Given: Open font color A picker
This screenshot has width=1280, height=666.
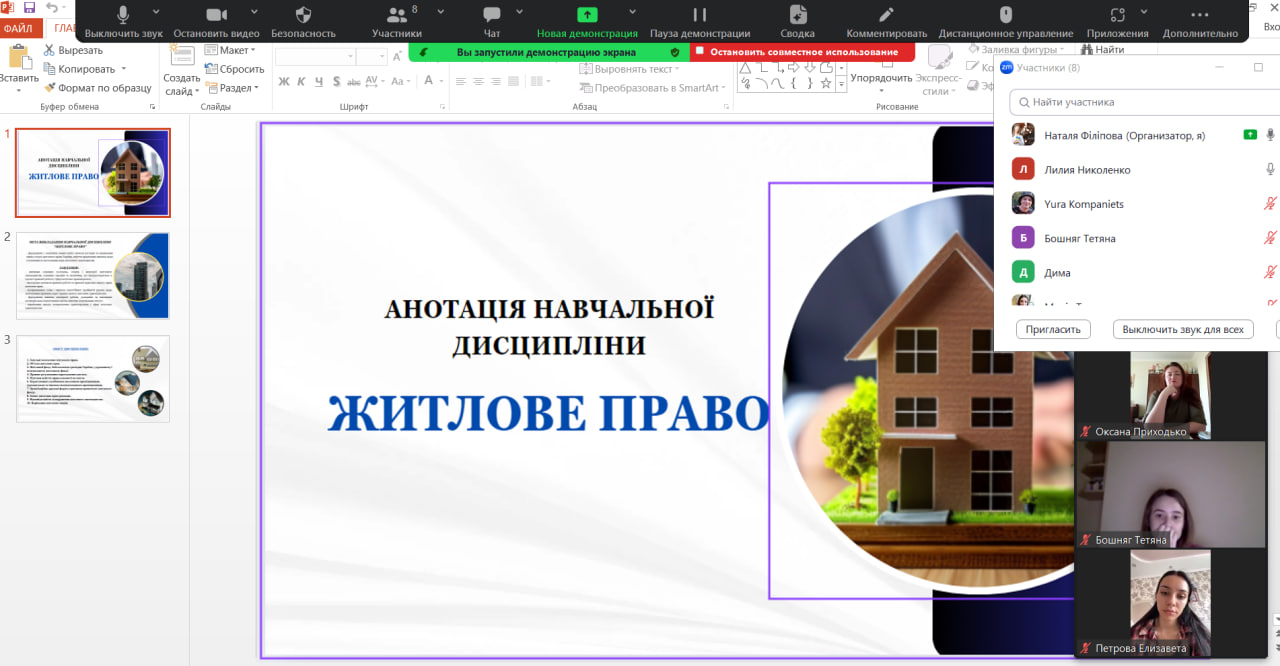Looking at the screenshot, I should point(430,82).
